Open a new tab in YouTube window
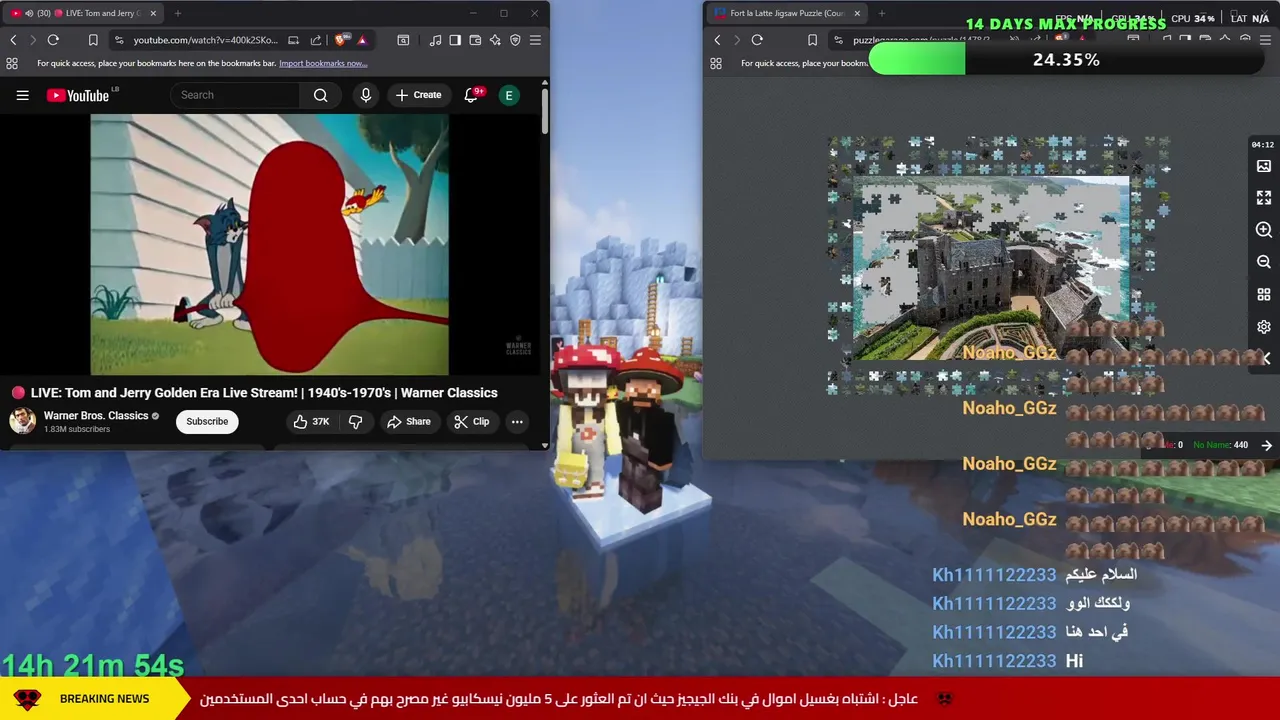The height and width of the screenshot is (720, 1280). coord(177,13)
